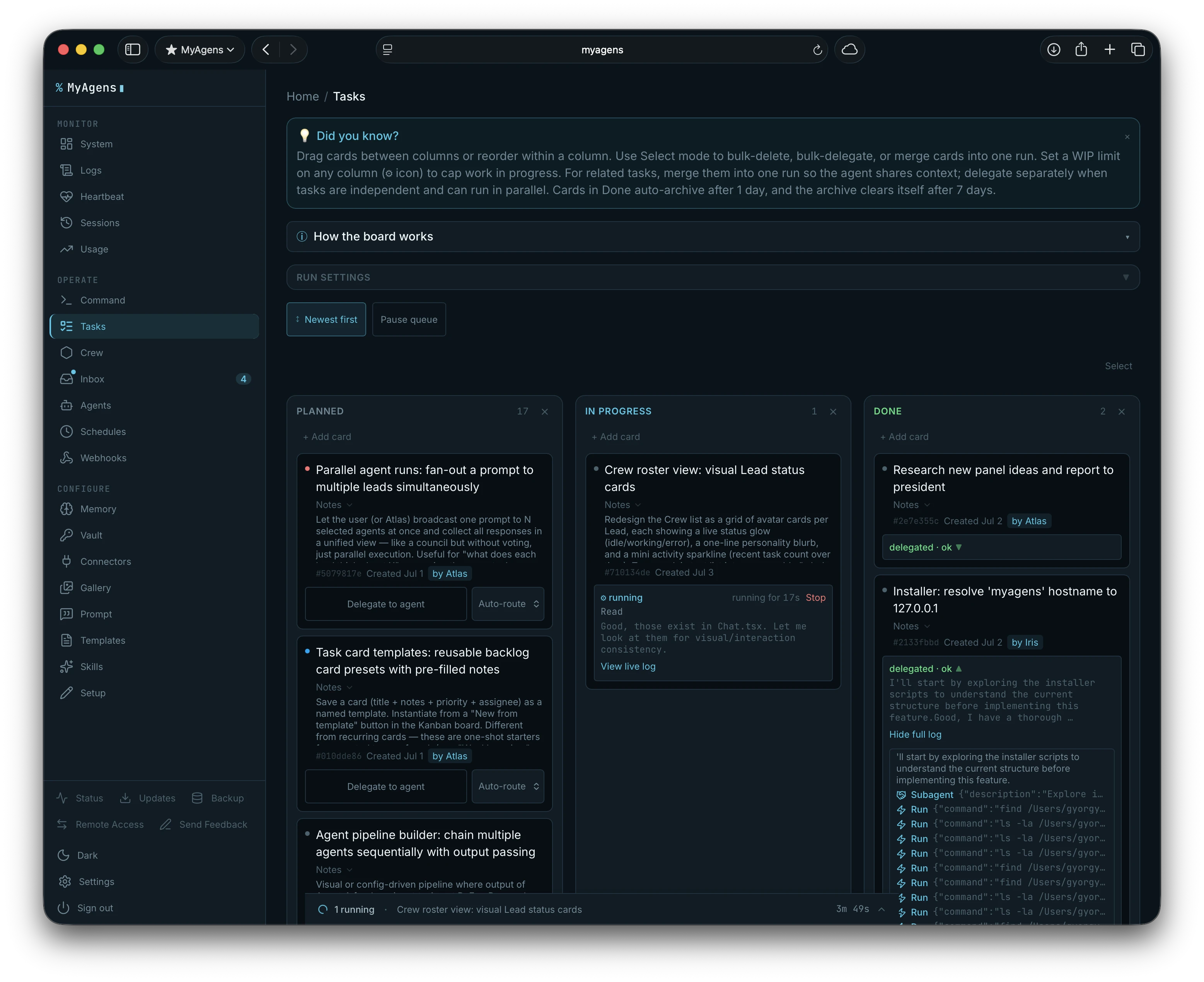The width and height of the screenshot is (1204, 982).
Task: Open the Command console
Action: [154, 300]
